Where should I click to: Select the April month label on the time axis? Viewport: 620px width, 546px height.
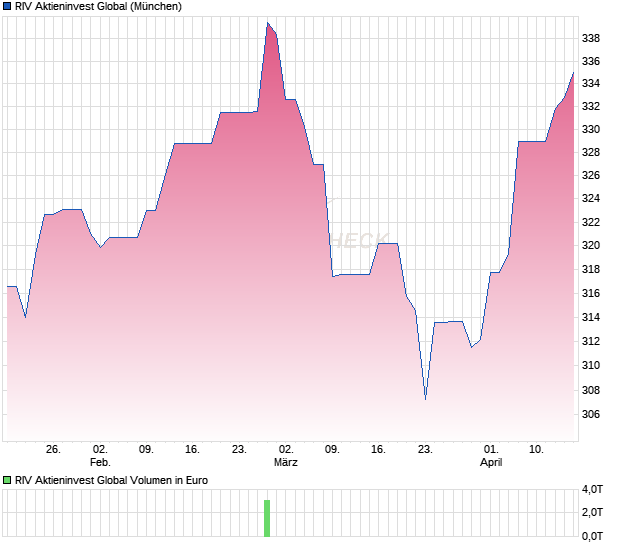pos(491,463)
